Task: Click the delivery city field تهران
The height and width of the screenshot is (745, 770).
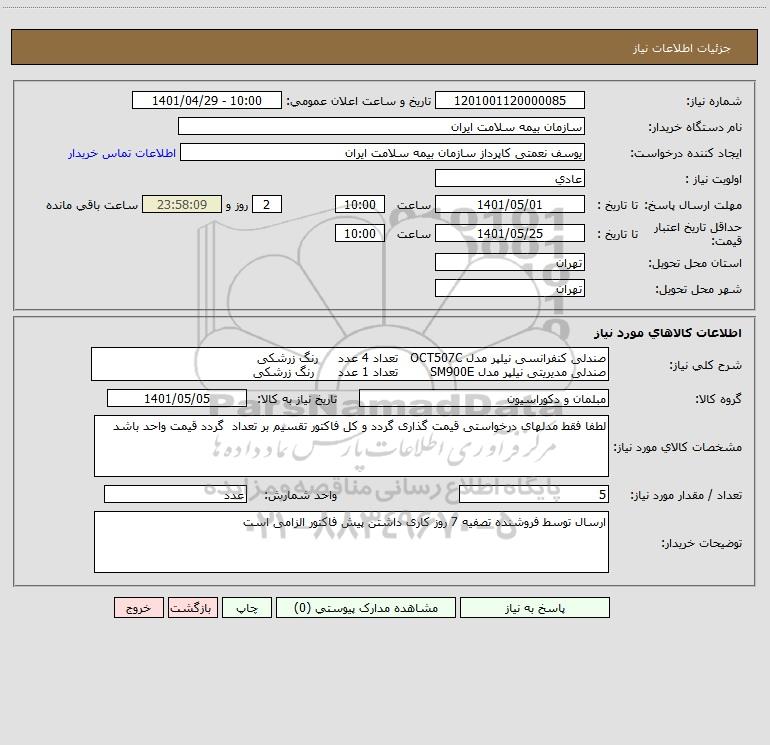Action: coord(510,288)
